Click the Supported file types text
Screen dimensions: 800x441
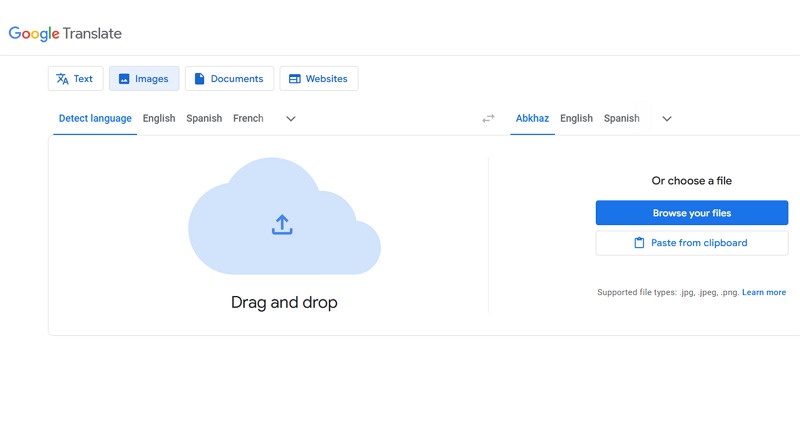tap(668, 292)
